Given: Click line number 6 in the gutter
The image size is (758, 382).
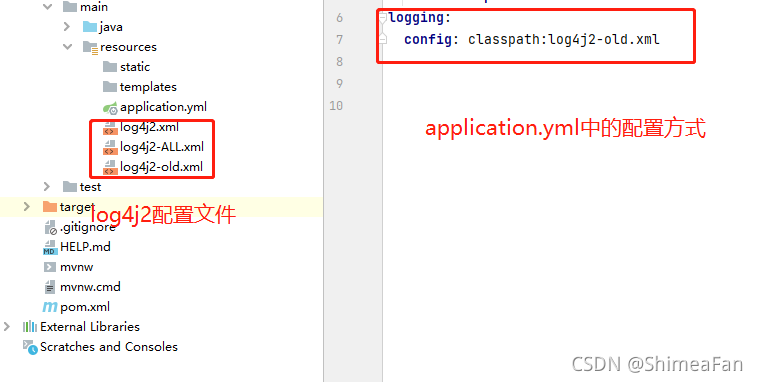Looking at the screenshot, I should [339, 18].
